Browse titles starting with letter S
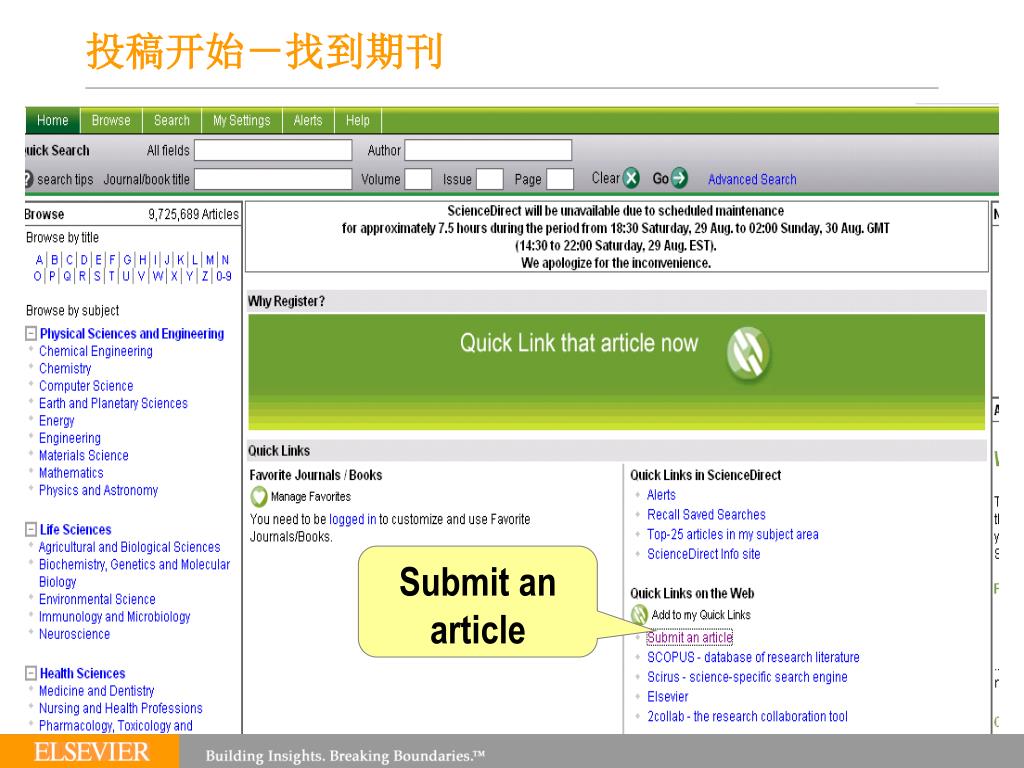 click(x=97, y=276)
